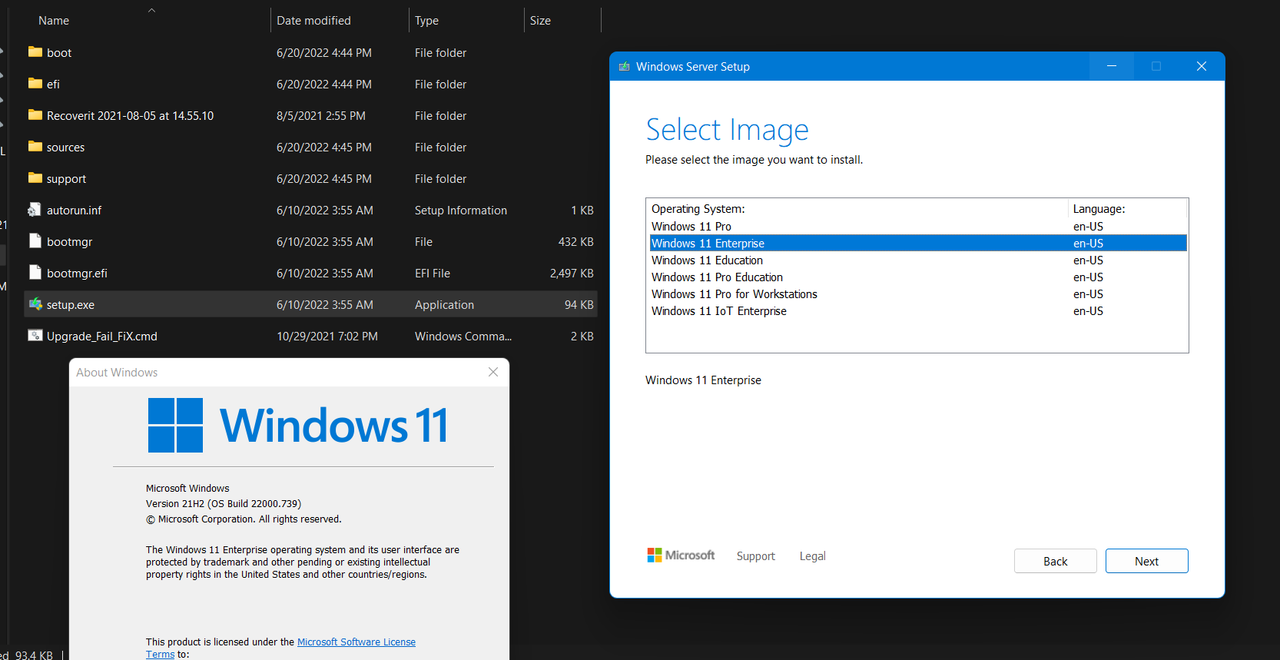The width and height of the screenshot is (1280, 660).
Task: Click the Recoverit 2021-08-05 at 14.55.10 name
Action: (x=130, y=116)
